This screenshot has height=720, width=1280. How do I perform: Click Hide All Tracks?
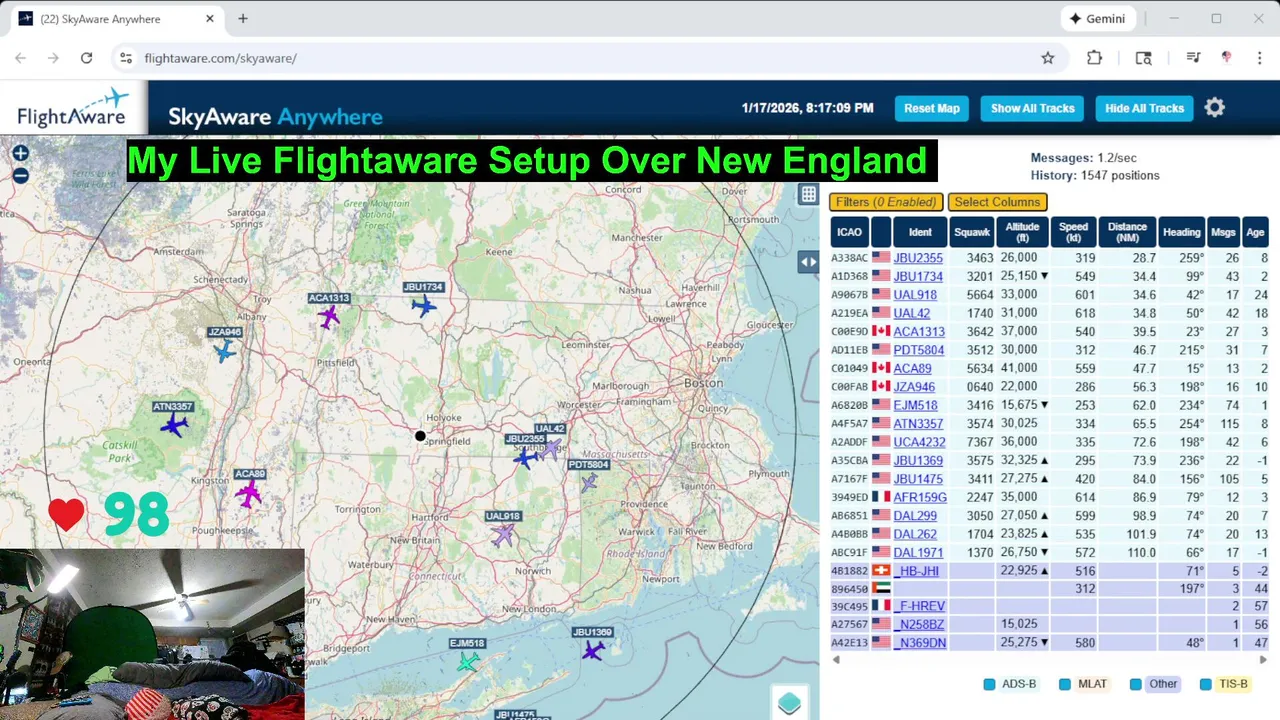click(x=1145, y=108)
